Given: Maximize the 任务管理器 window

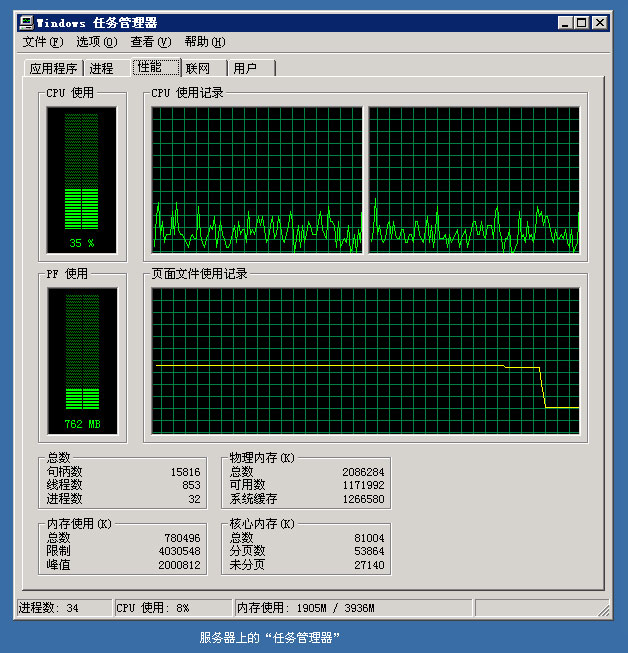Looking at the screenshot, I should 581,22.
